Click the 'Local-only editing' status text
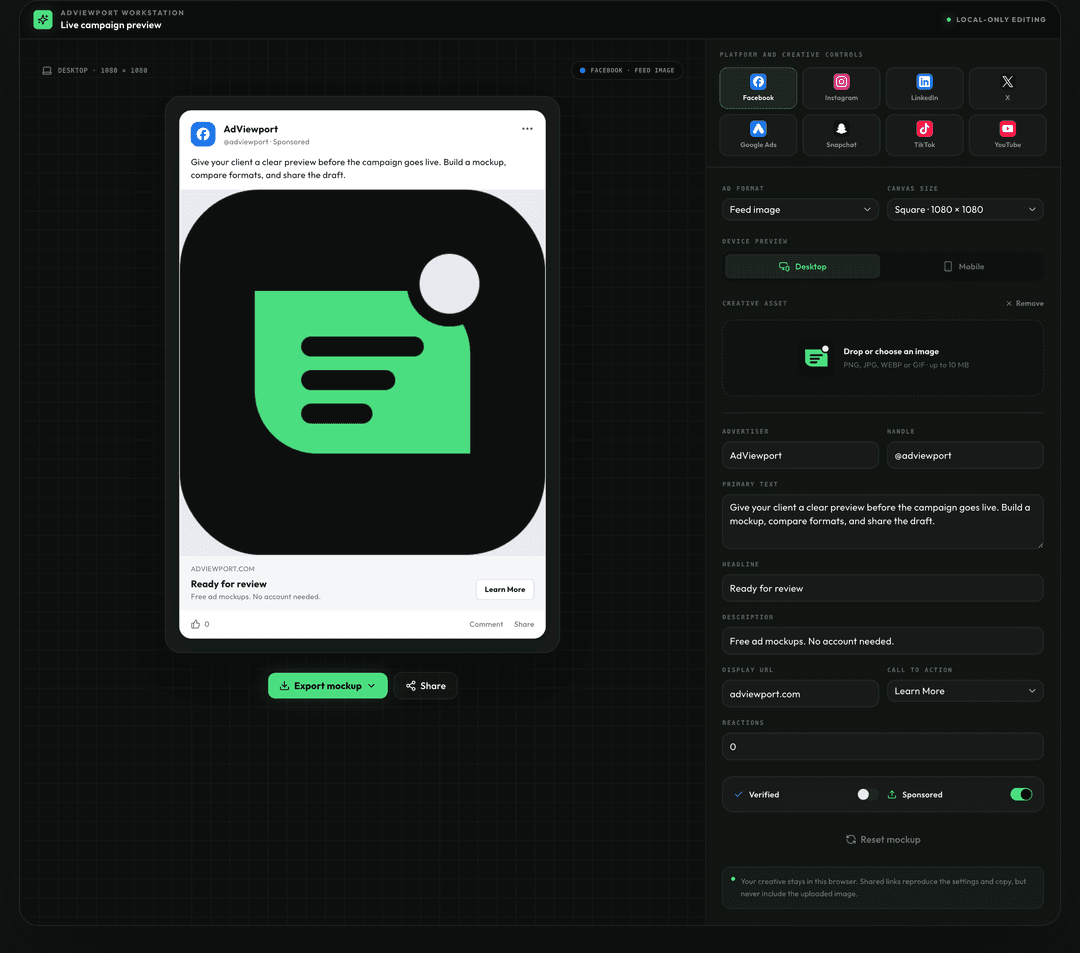Image resolution: width=1080 pixels, height=953 pixels. click(1000, 19)
